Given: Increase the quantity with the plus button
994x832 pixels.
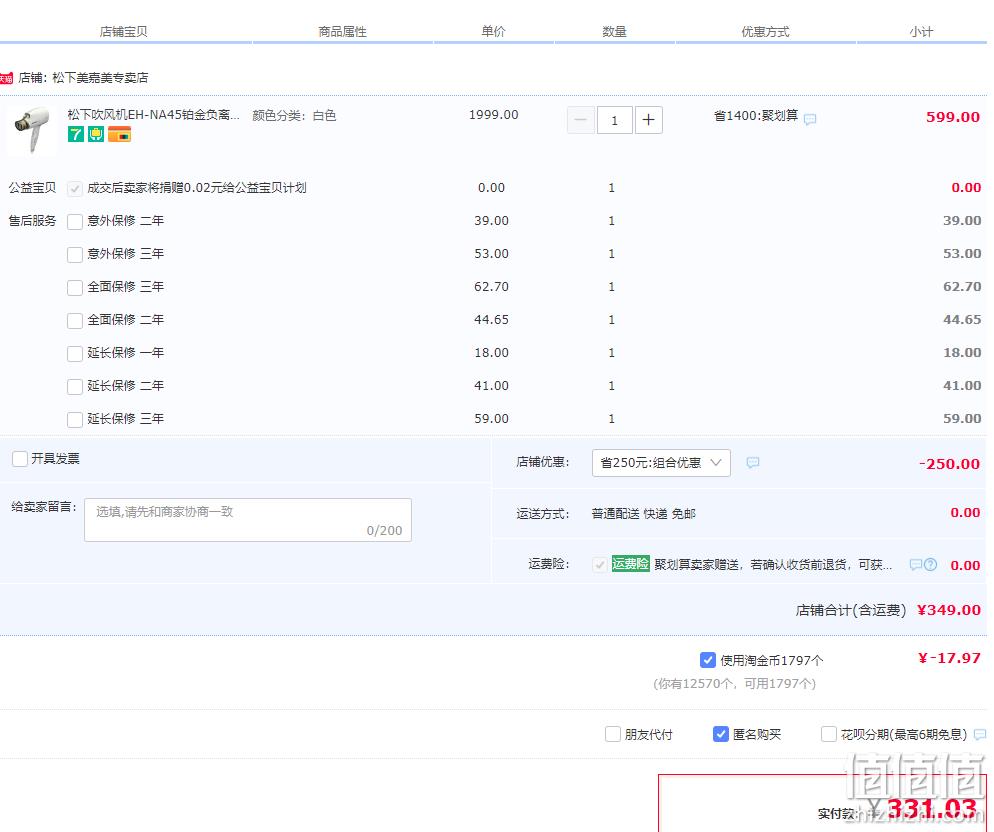Looking at the screenshot, I should click(x=649, y=120).
